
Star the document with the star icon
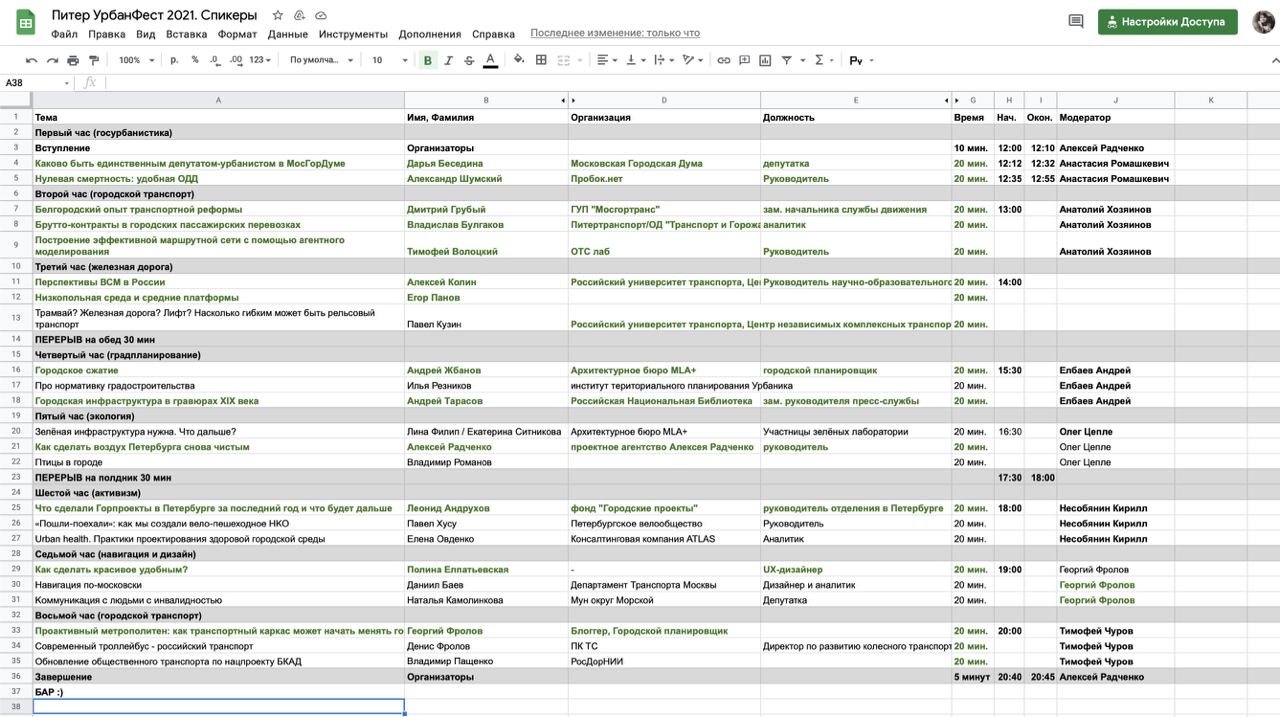[x=277, y=15]
